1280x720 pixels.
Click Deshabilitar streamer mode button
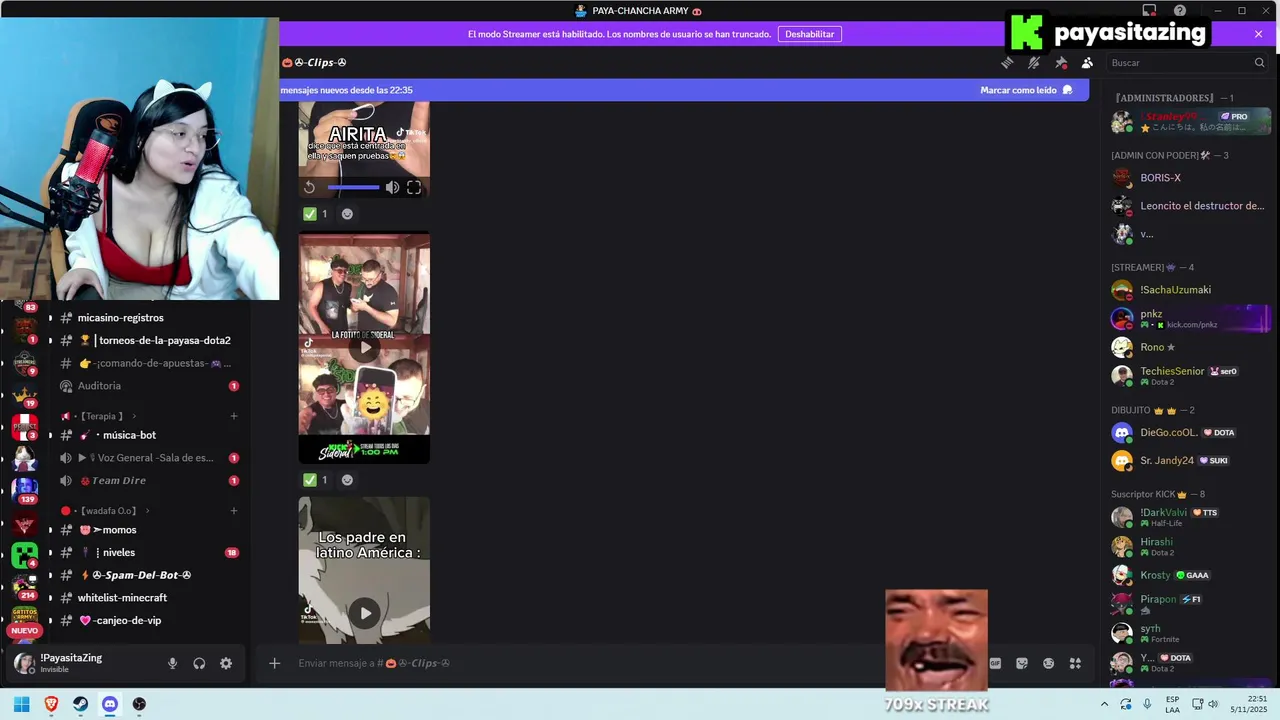click(809, 34)
